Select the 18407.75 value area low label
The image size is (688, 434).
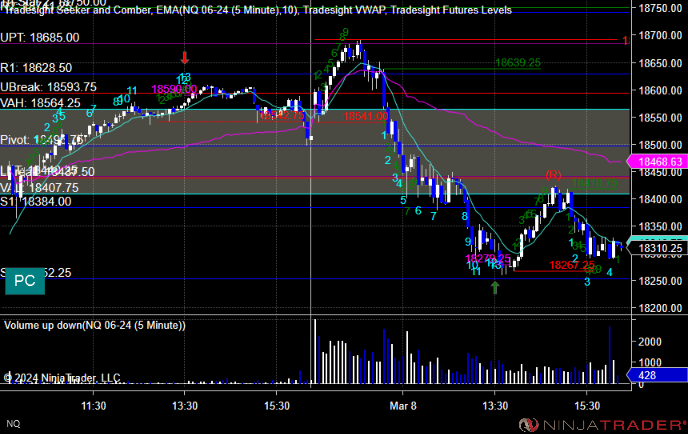coord(39,188)
